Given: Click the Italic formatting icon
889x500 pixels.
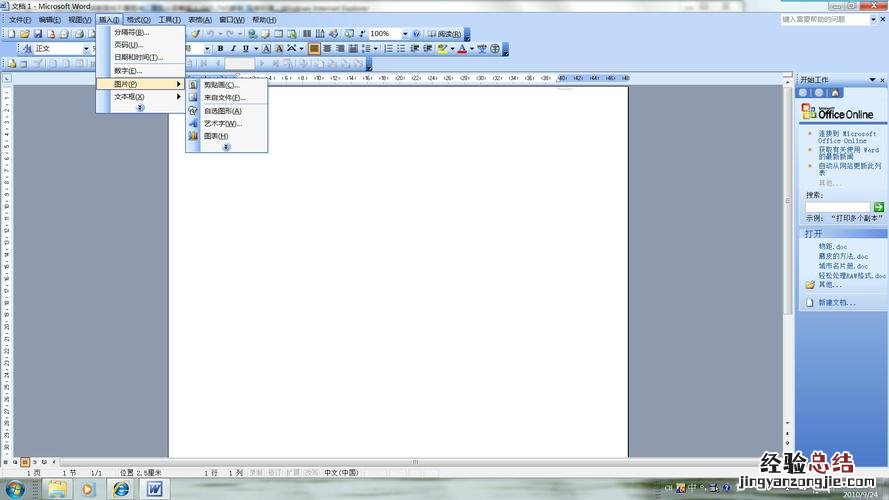Looking at the screenshot, I should pyautogui.click(x=232, y=48).
